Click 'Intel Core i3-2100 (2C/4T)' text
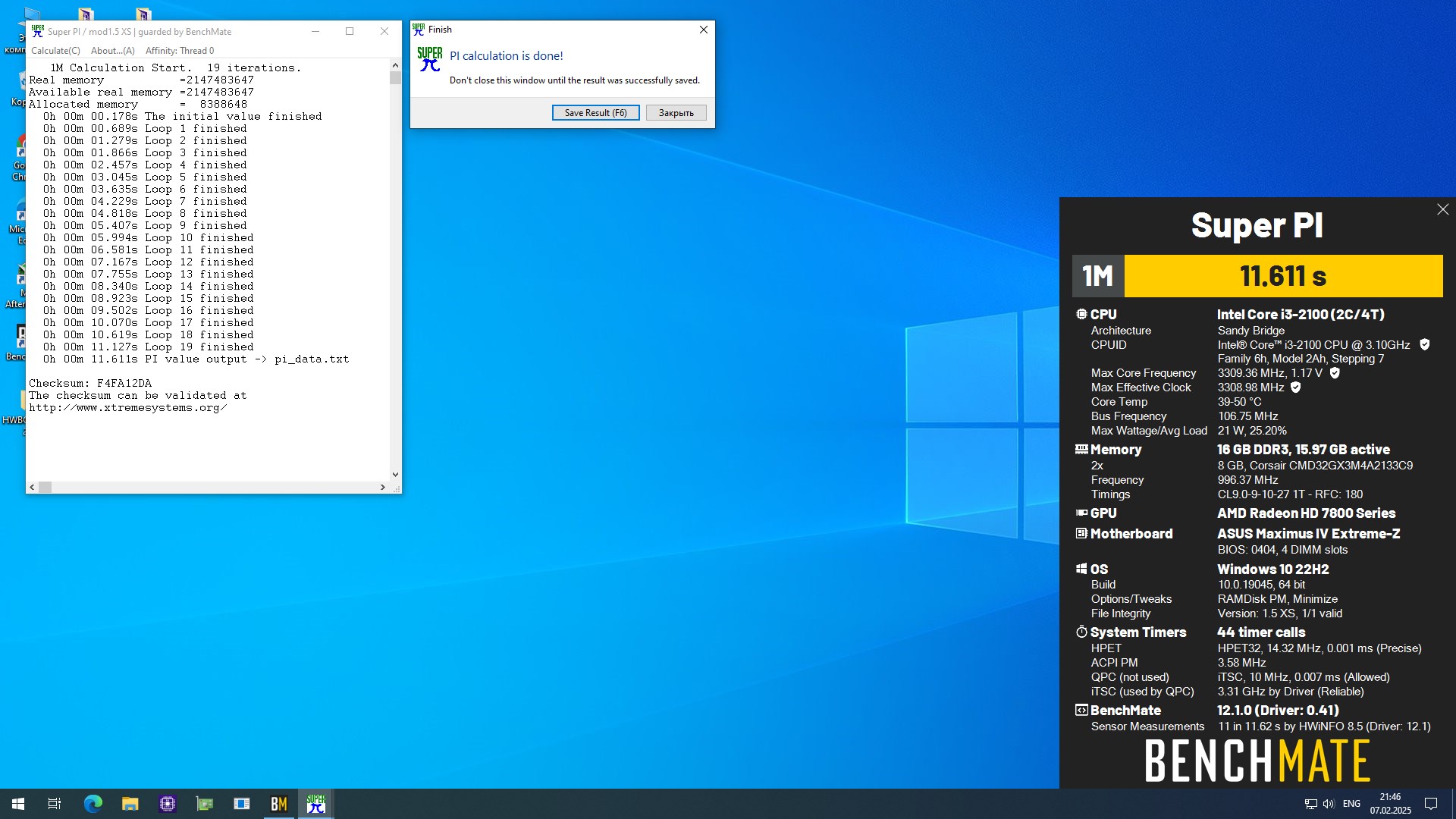This screenshot has width=1456, height=819. tap(1301, 314)
